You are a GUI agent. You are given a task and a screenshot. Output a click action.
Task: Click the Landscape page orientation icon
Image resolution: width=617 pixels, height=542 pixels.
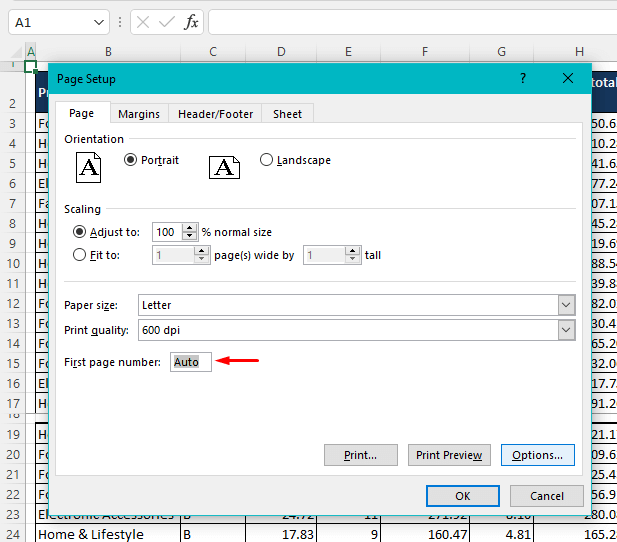224,167
